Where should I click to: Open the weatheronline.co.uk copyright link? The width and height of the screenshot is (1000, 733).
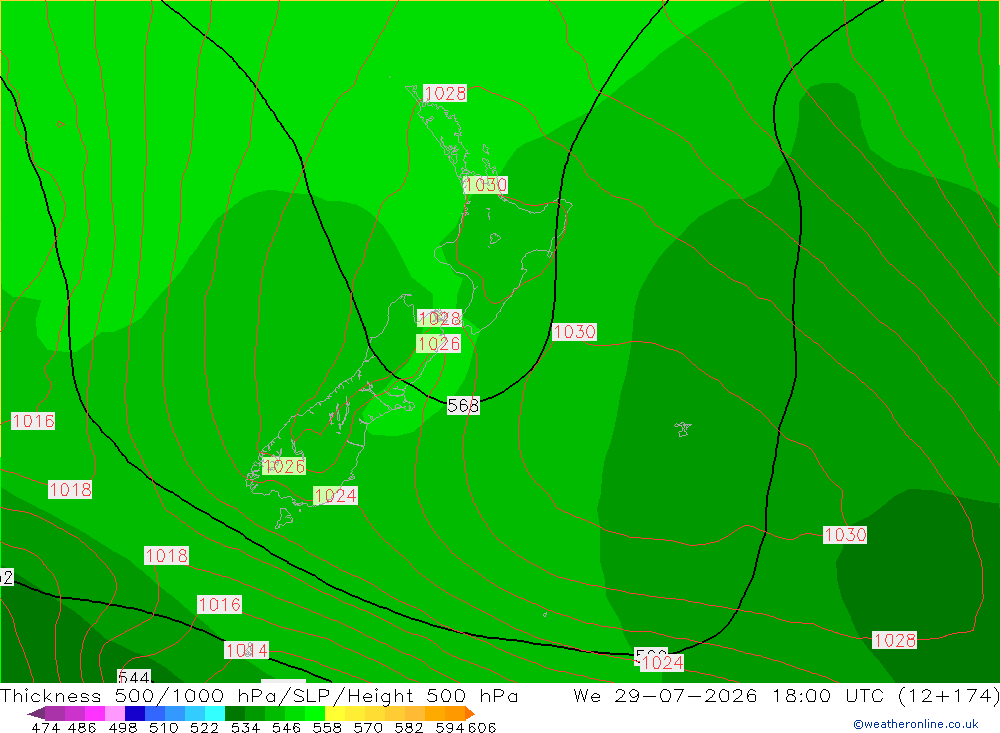[x=915, y=723]
